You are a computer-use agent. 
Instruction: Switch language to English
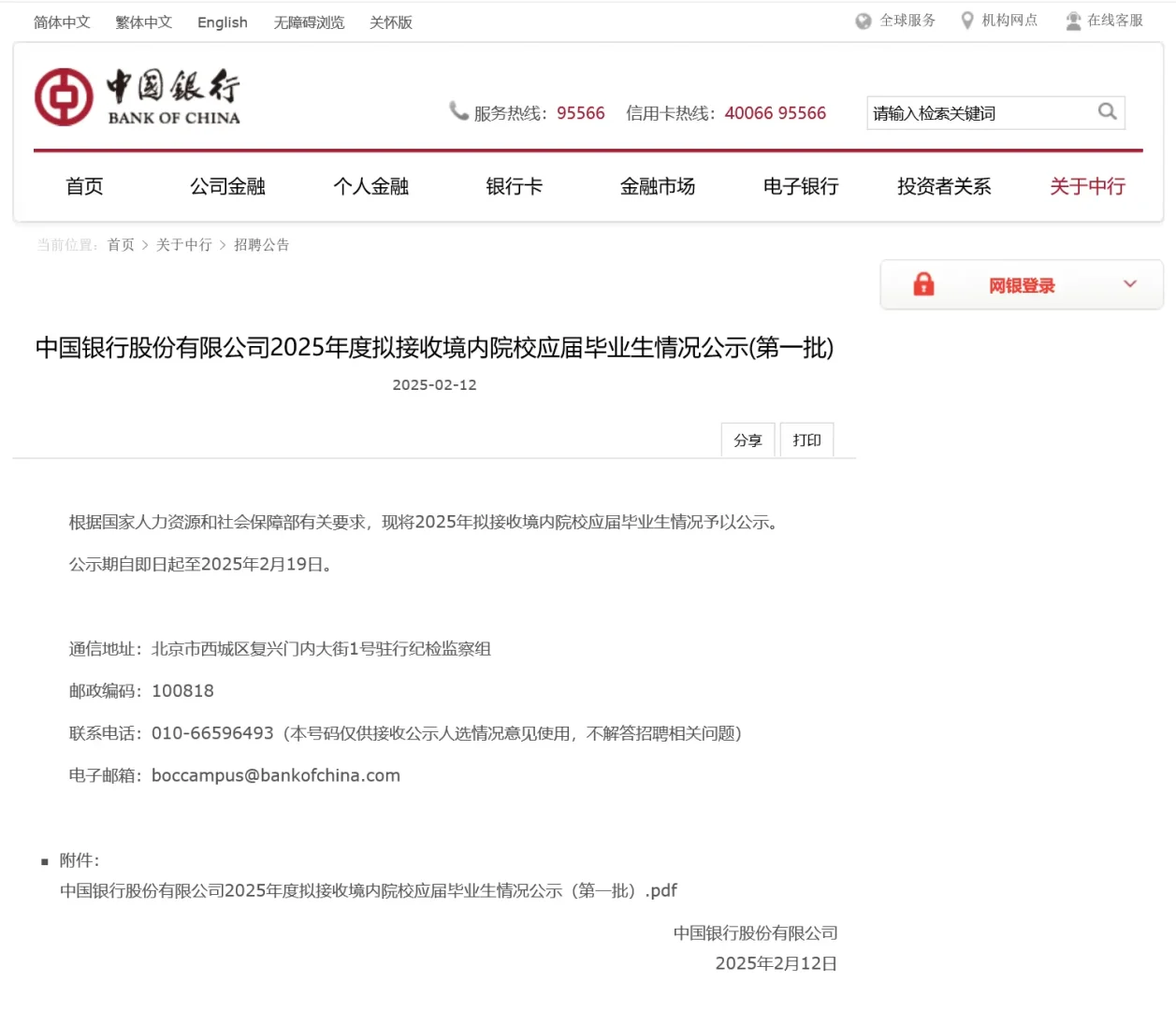pyautogui.click(x=223, y=22)
